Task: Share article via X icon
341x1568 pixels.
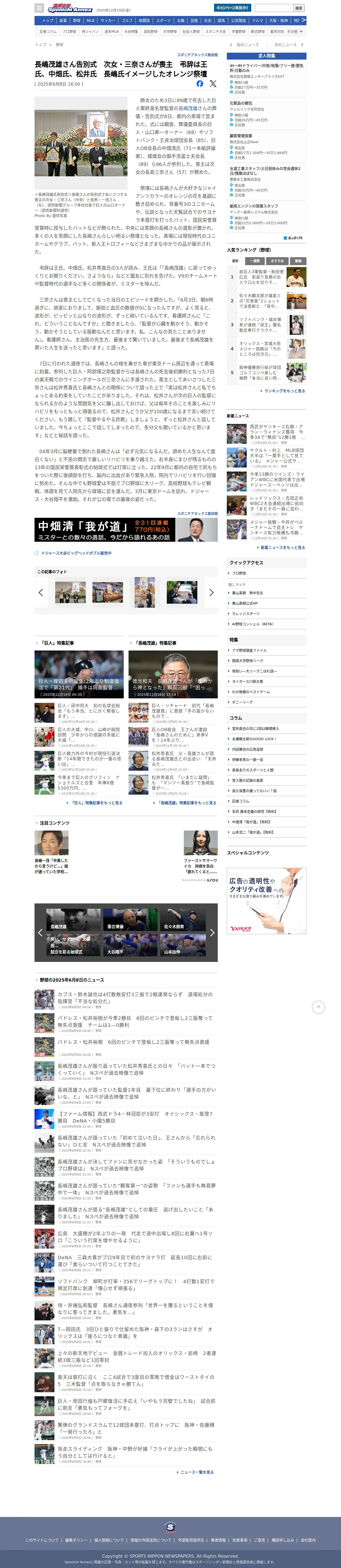Action: pos(213,84)
